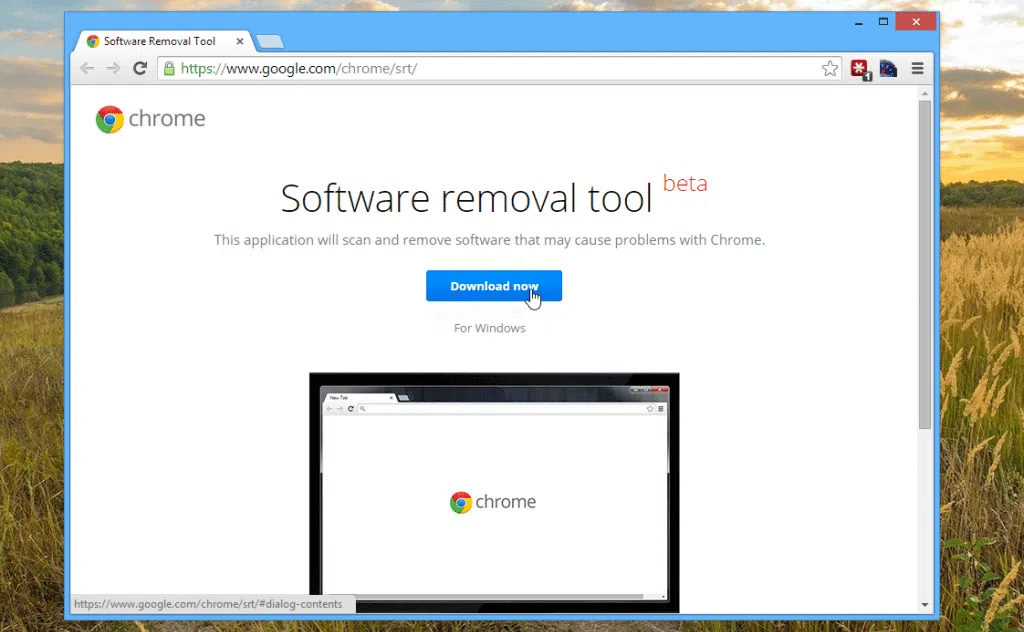Toggle the bookmark star for this page

[x=830, y=68]
